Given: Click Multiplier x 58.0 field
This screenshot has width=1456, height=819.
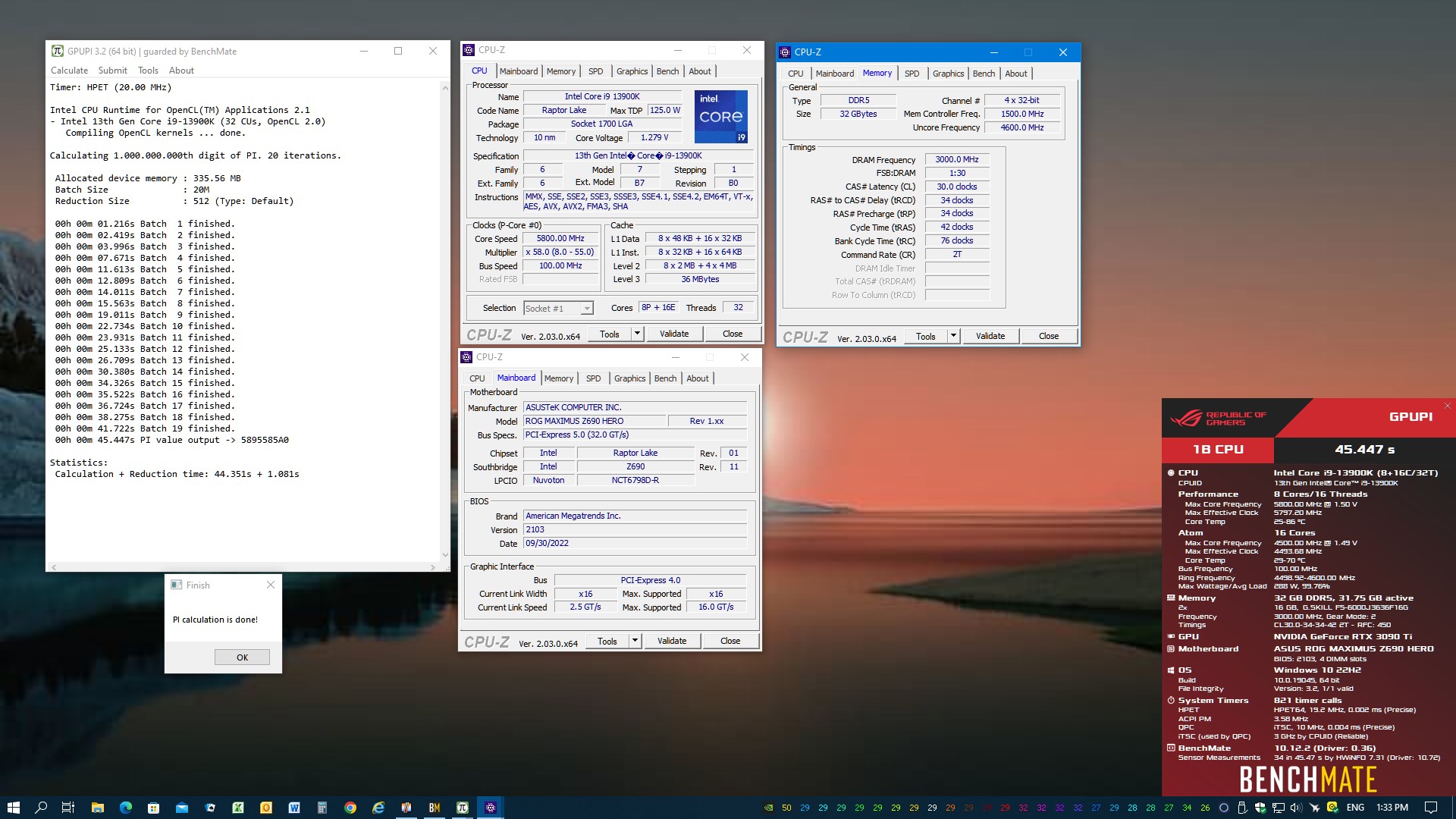Looking at the screenshot, I should tap(560, 252).
